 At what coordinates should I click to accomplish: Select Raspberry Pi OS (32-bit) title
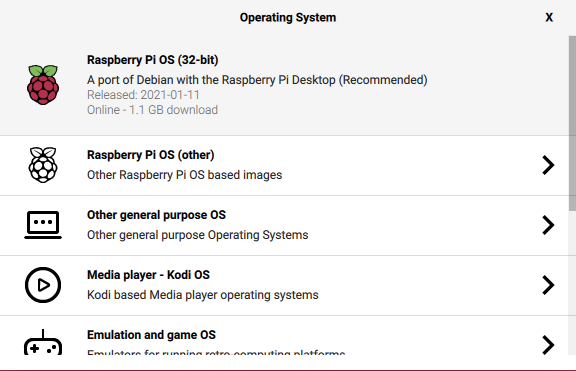point(152,60)
